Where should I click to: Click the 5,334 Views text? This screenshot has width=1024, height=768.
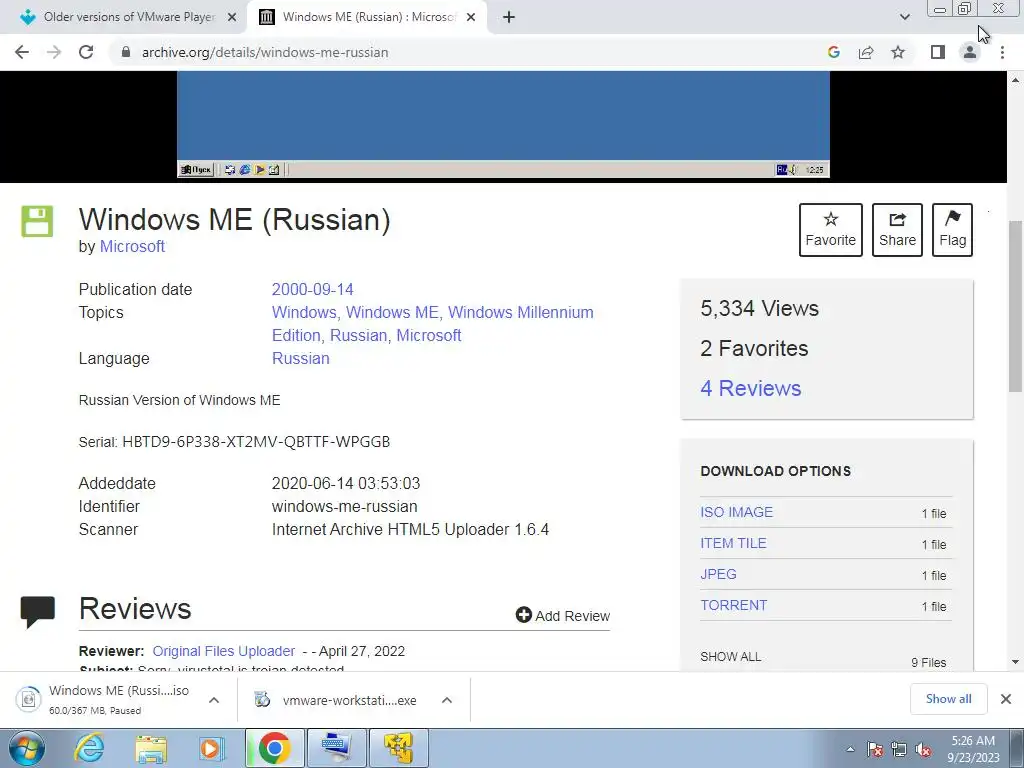pyautogui.click(x=759, y=308)
